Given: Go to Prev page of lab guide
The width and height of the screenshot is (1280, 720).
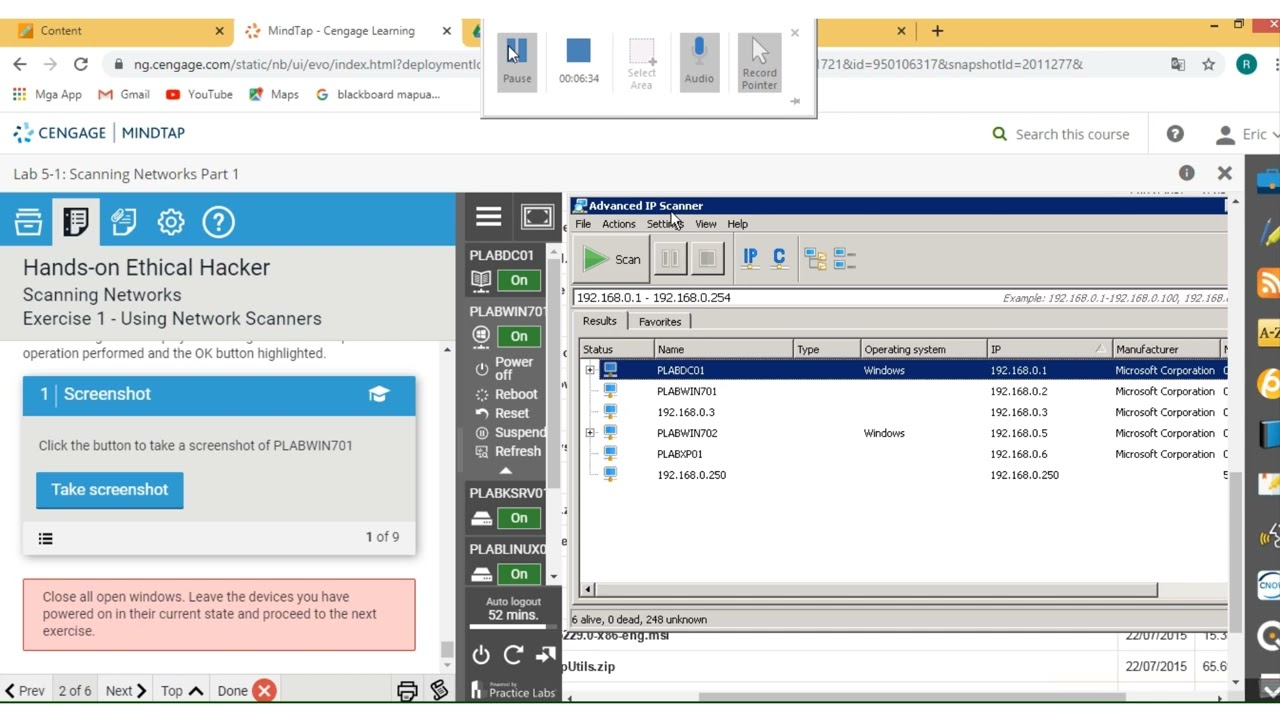Looking at the screenshot, I should pos(24,691).
